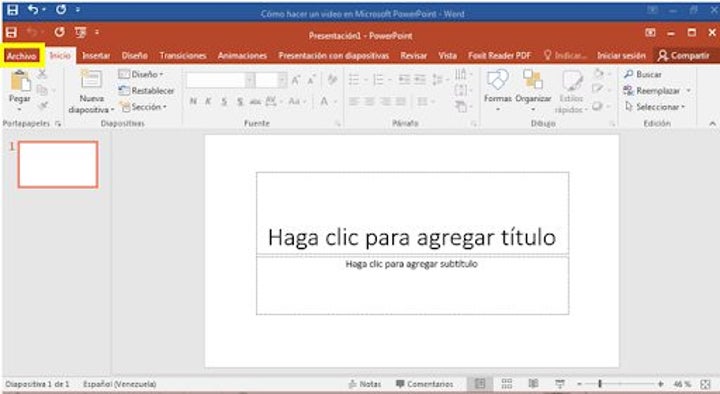Open the Foxit Reader PDF tab
This screenshot has height=394, width=720.
500,56
